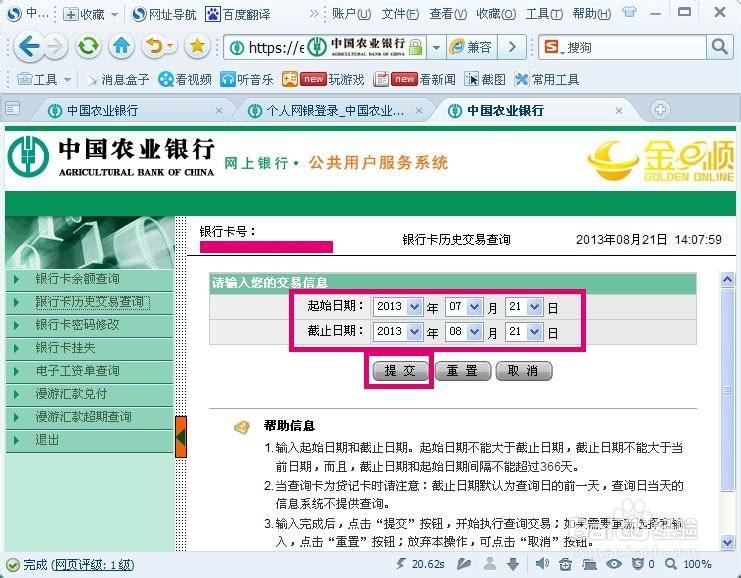This screenshot has height=578, width=741.
Task: Open the 账户(U) menu
Action: [351, 14]
